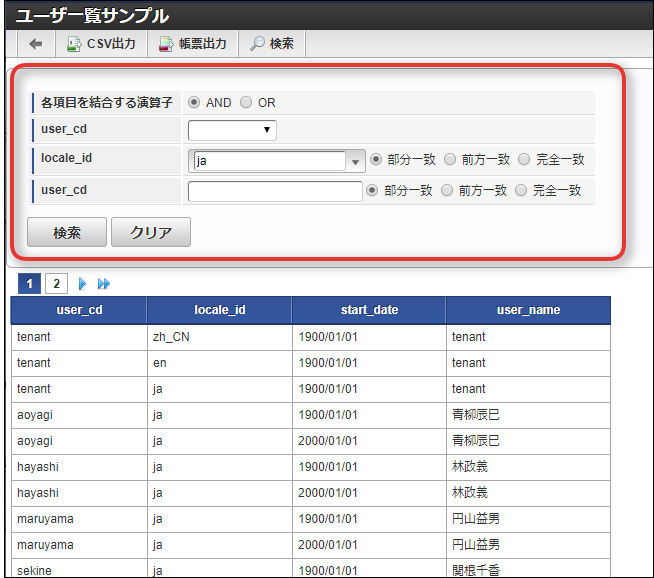Sort by the user_cd column header

(x=79, y=310)
